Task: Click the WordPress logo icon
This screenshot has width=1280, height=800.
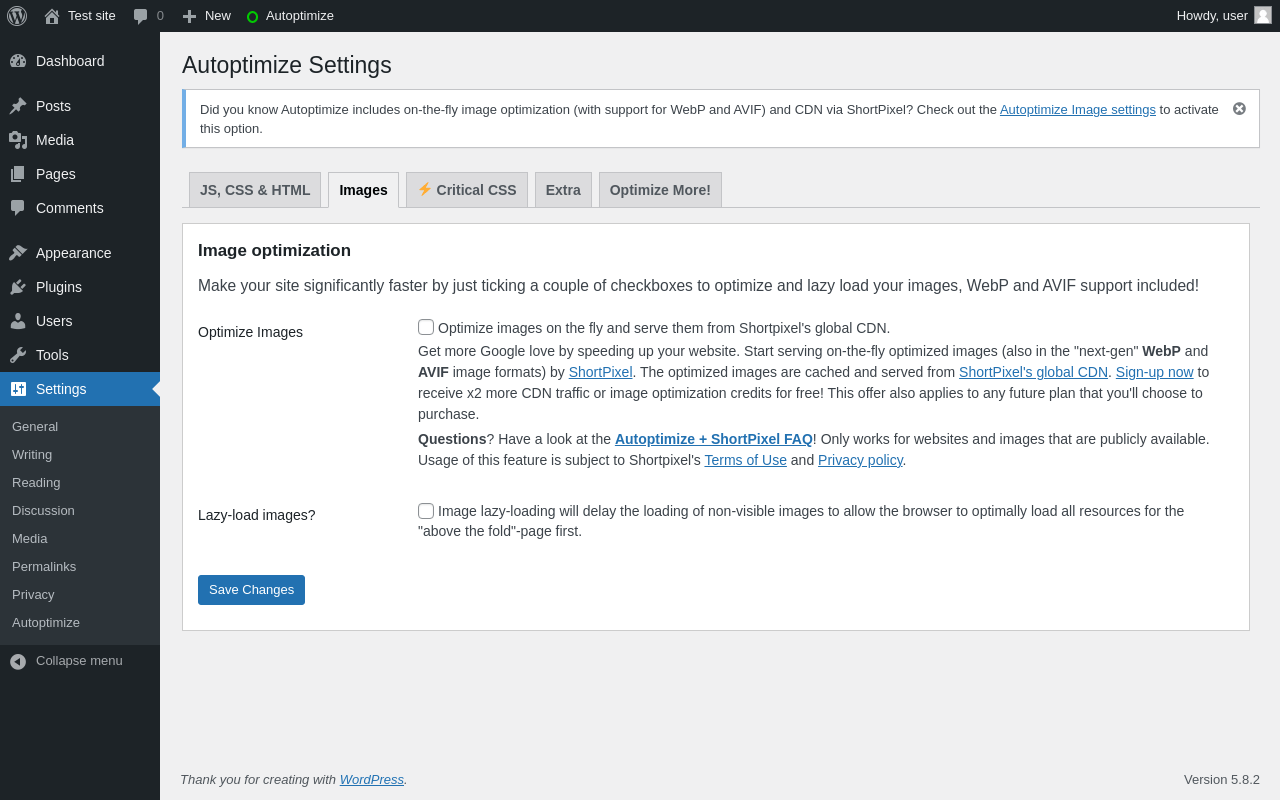Action: pyautogui.click(x=17, y=16)
